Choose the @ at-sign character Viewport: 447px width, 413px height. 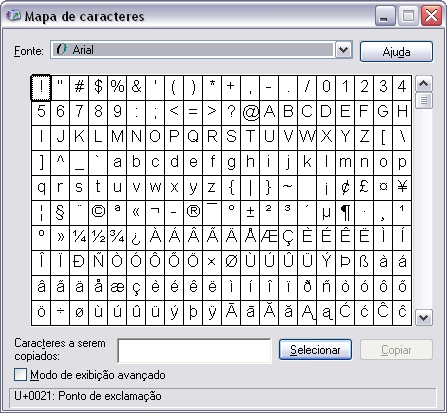[x=250, y=112]
